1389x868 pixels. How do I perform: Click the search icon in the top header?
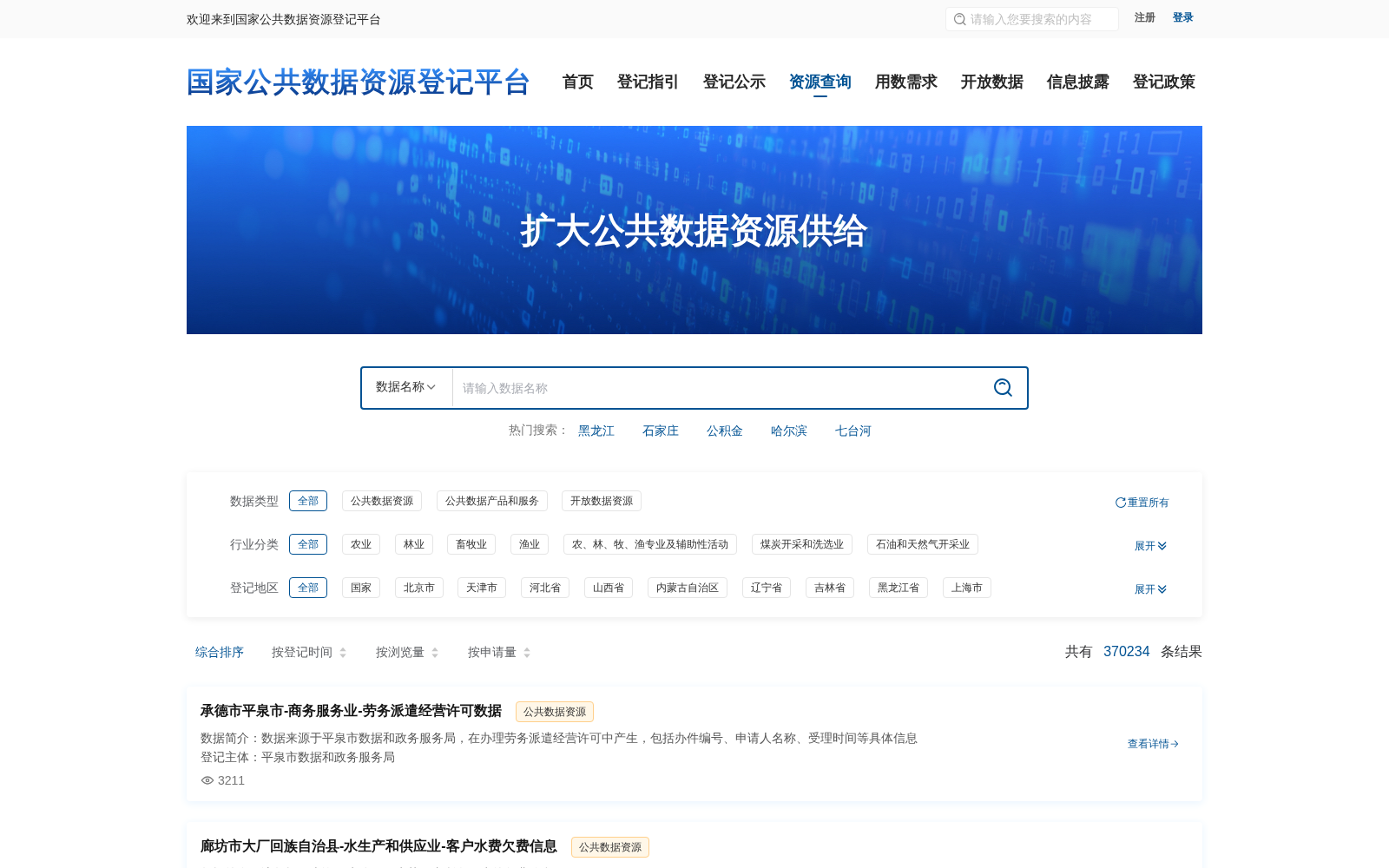[x=958, y=18]
